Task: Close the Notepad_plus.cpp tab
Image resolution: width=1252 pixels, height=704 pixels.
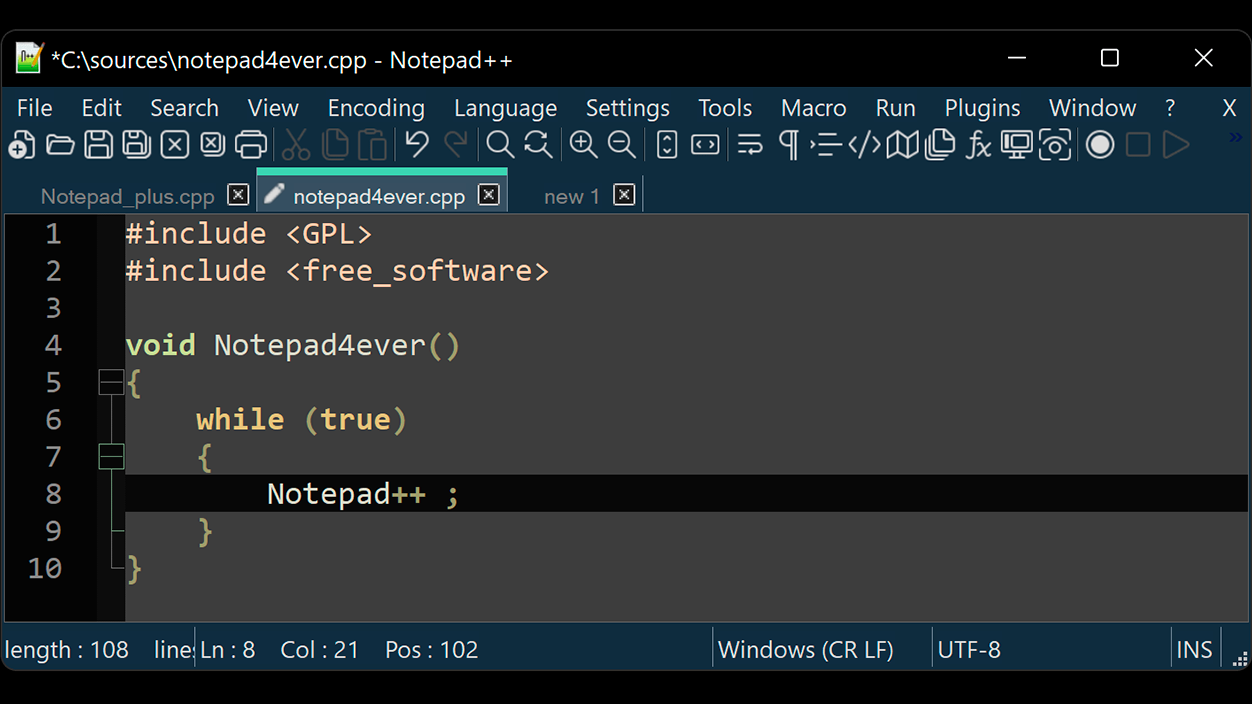Action: pyautogui.click(x=238, y=195)
